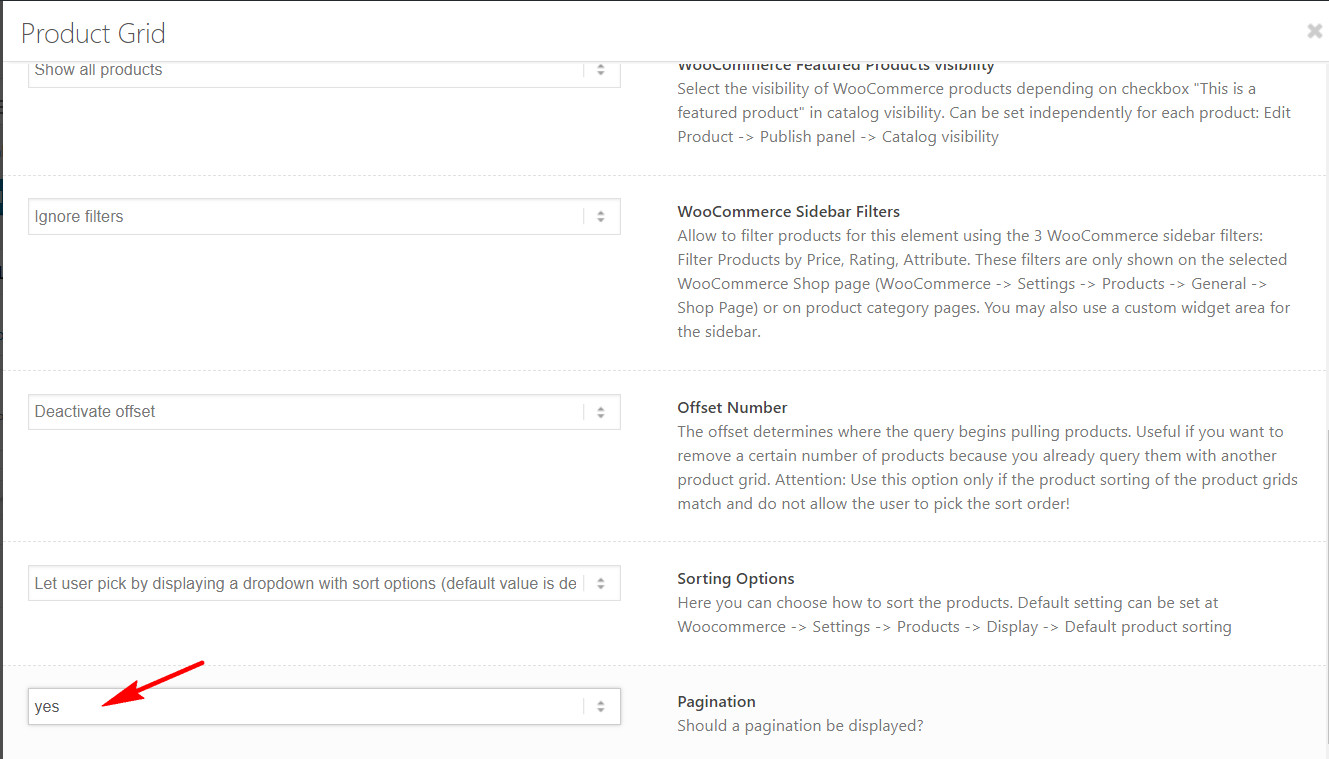Open the 'Deactivate offset' dropdown
Viewport: 1329px width, 759px height.
tap(324, 411)
